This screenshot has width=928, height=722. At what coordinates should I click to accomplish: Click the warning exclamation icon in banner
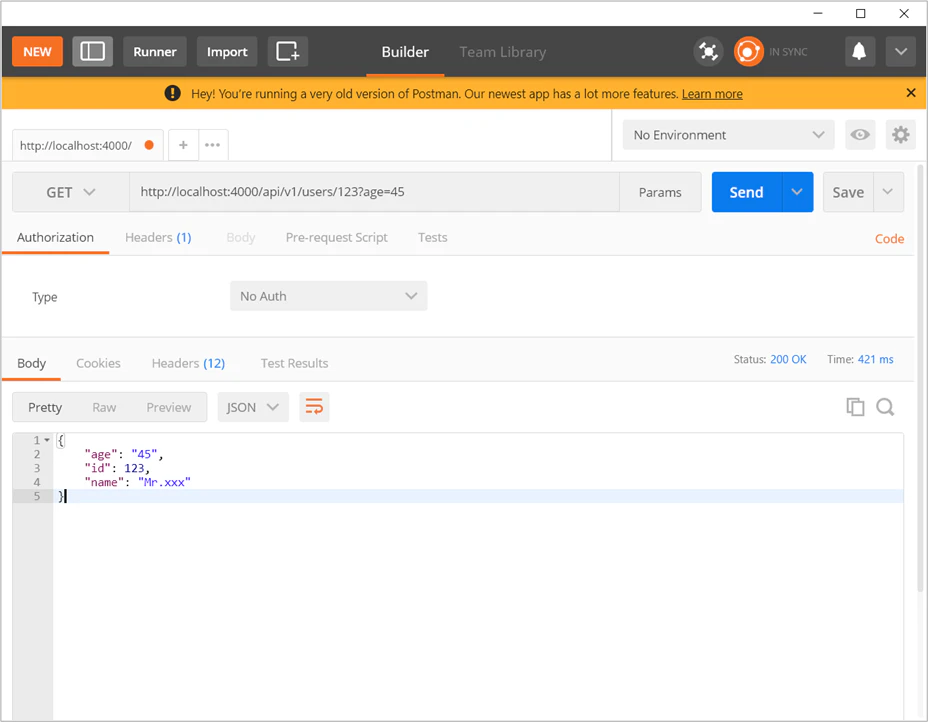point(172,93)
